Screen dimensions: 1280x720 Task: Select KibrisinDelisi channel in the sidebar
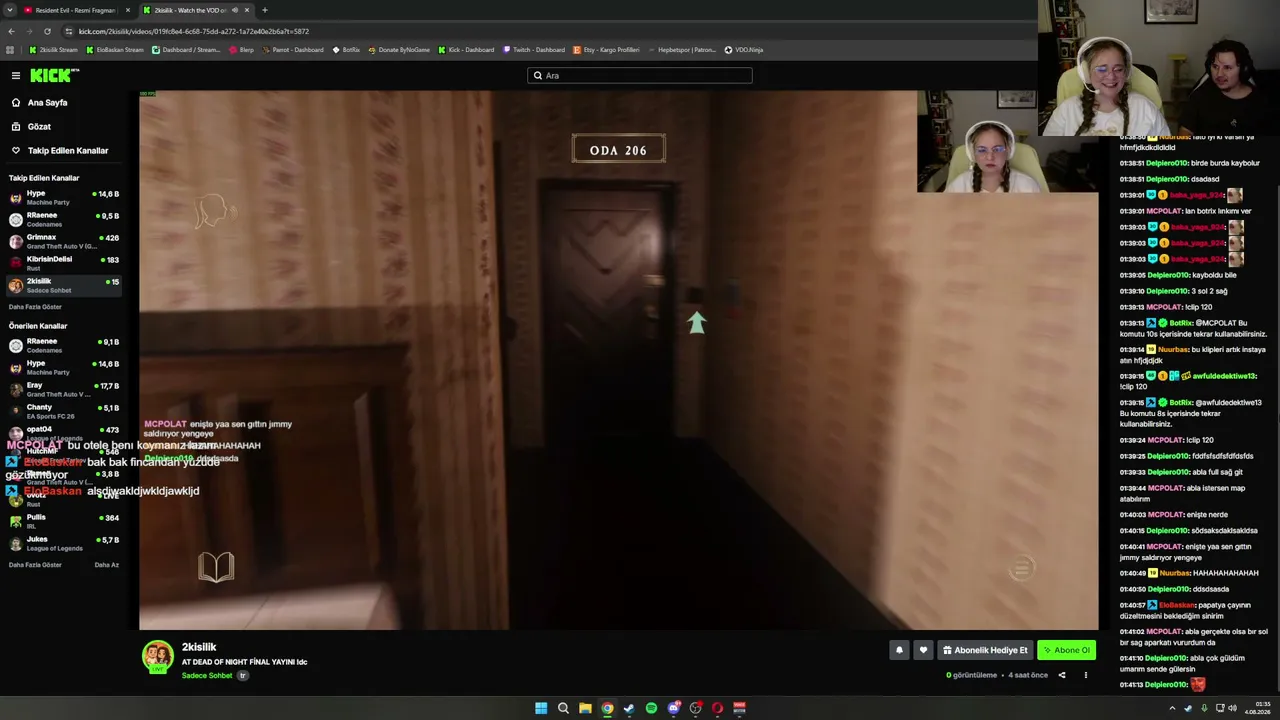(64, 264)
